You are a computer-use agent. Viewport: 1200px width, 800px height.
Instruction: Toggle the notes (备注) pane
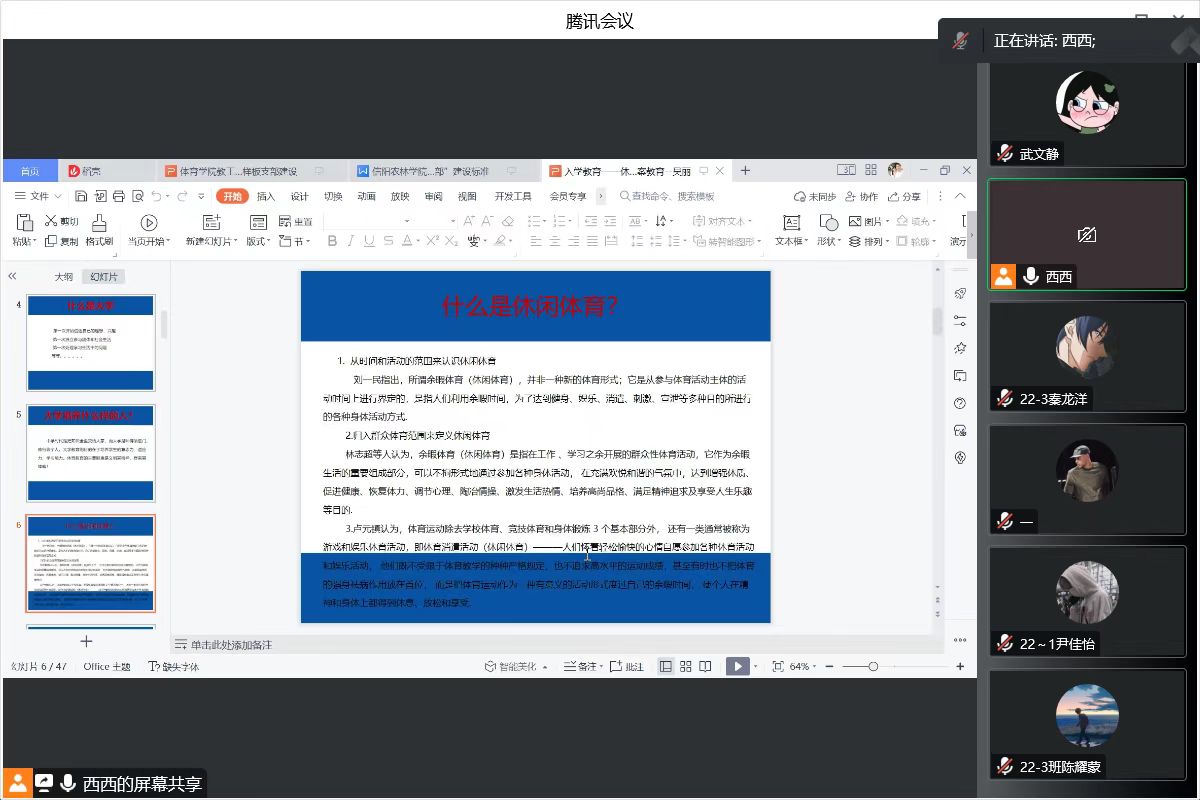(581, 667)
